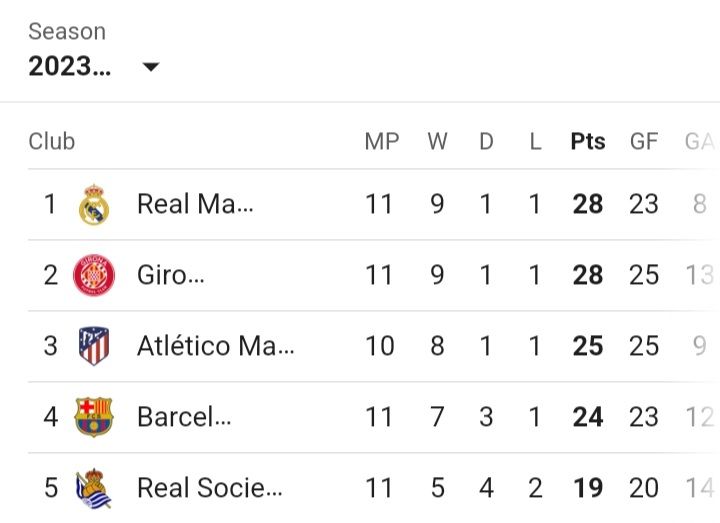This screenshot has height=523, width=720.
Task: Click the Club column header
Action: click(x=51, y=141)
